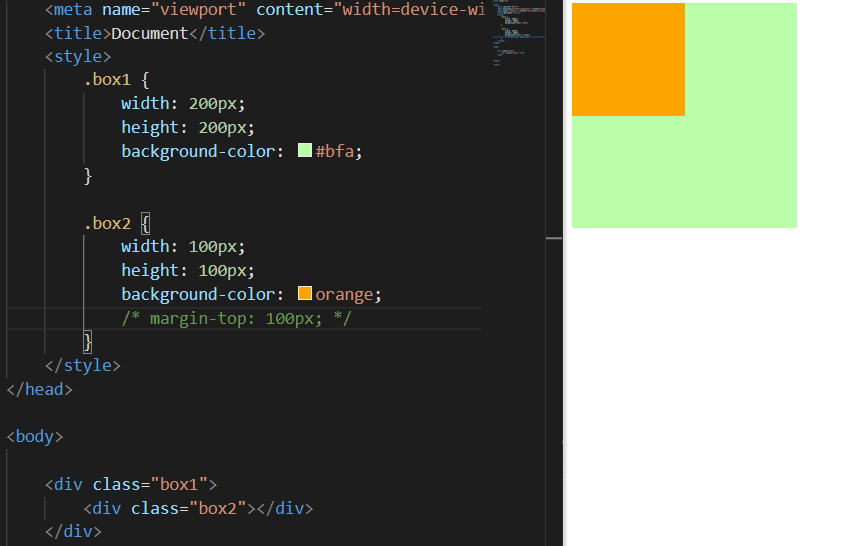The image size is (862, 546).
Task: Click the meta name="viewport" line
Action: (x=265, y=9)
